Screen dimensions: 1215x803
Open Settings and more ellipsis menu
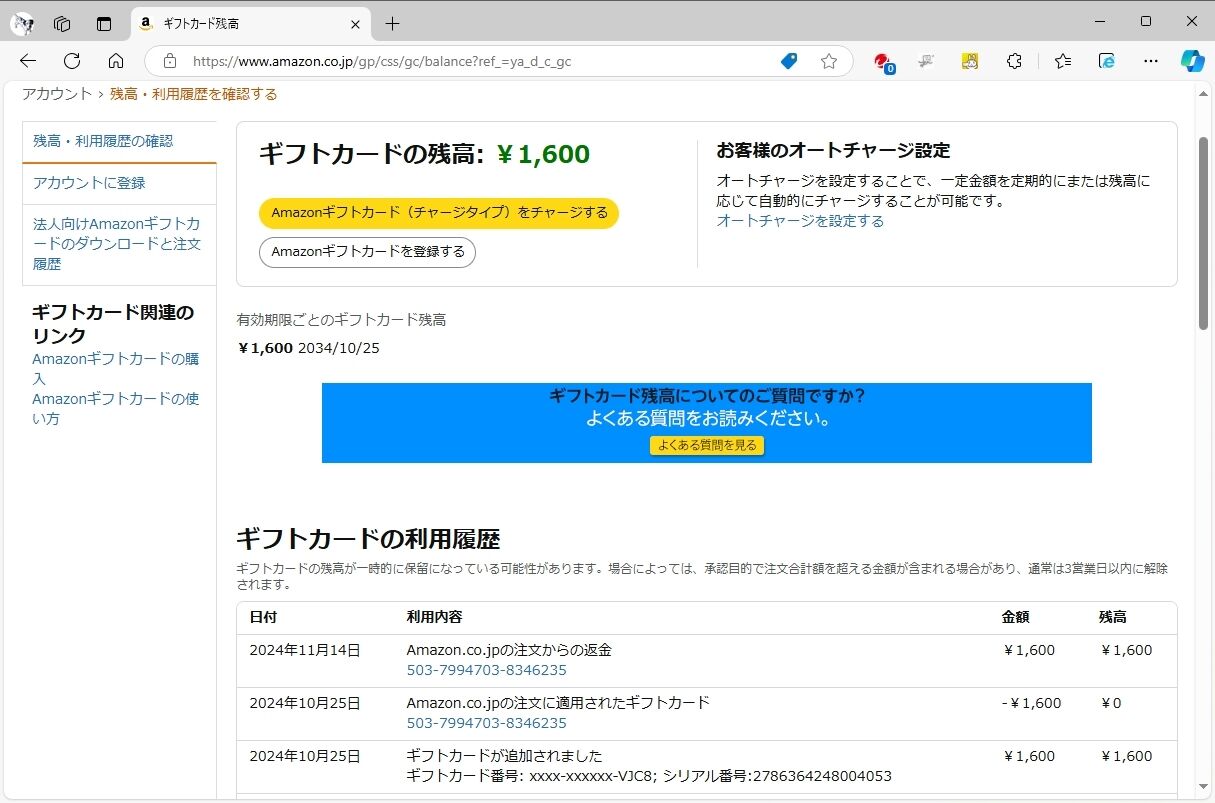tap(1150, 61)
